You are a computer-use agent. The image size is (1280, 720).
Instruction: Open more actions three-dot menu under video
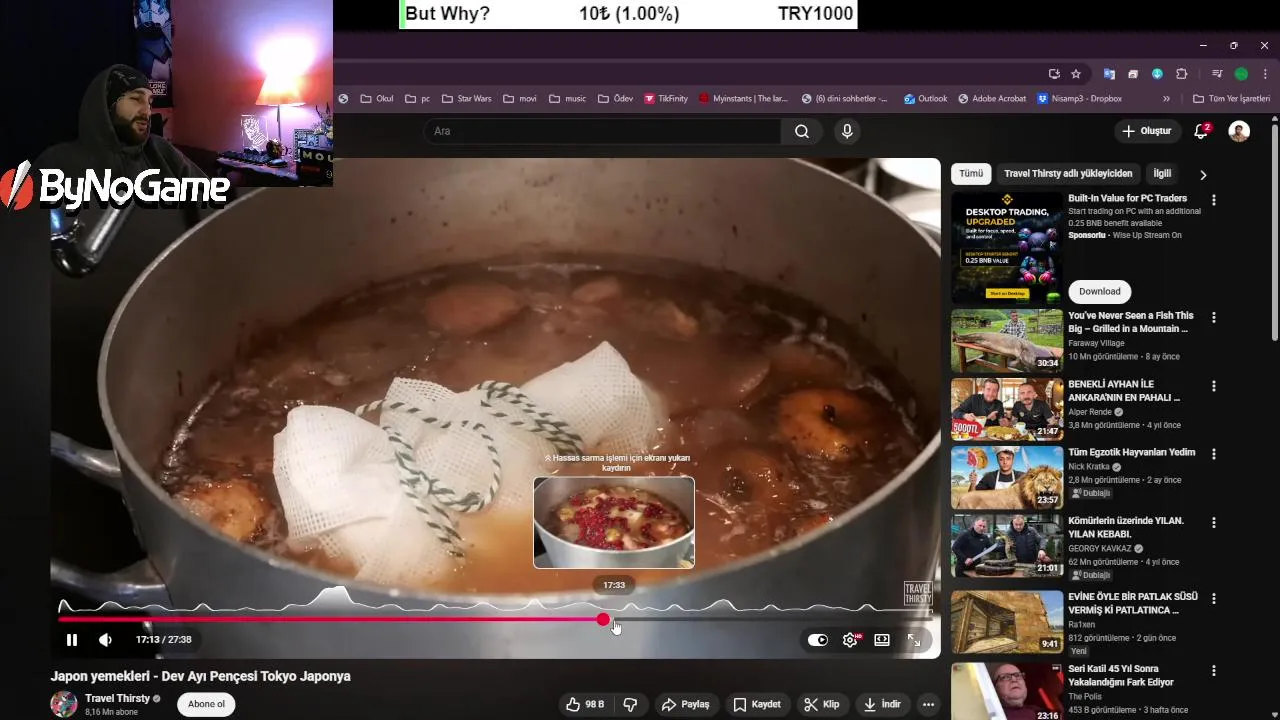click(929, 704)
